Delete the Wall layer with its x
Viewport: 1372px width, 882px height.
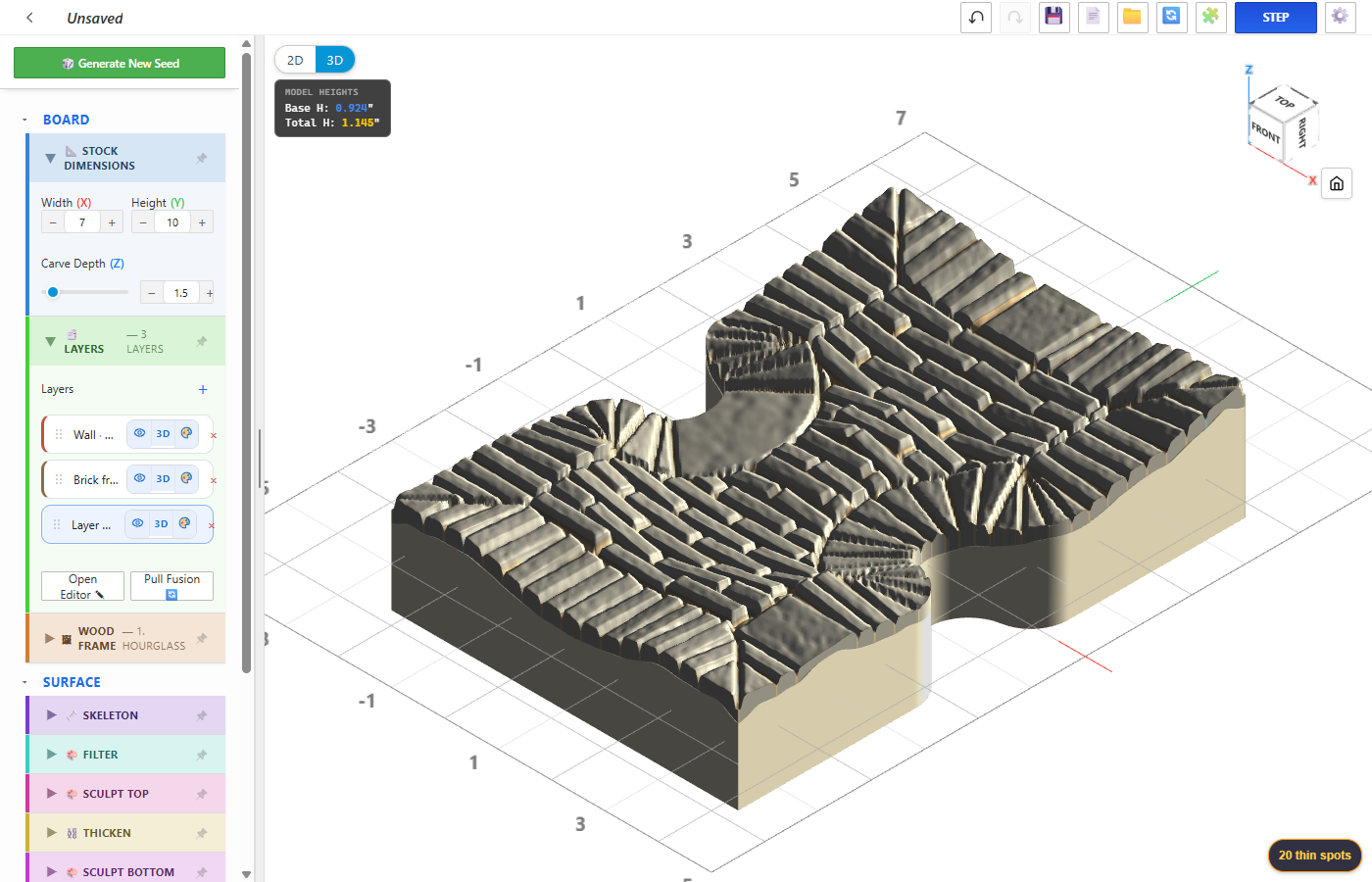214,435
